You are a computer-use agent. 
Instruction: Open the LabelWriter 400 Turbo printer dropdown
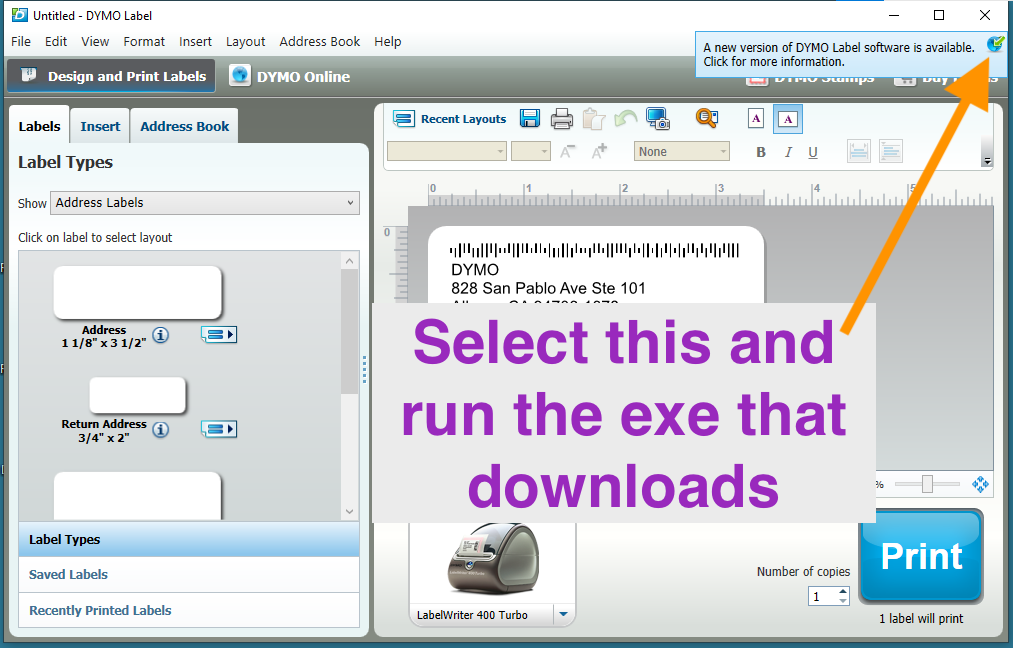(563, 614)
